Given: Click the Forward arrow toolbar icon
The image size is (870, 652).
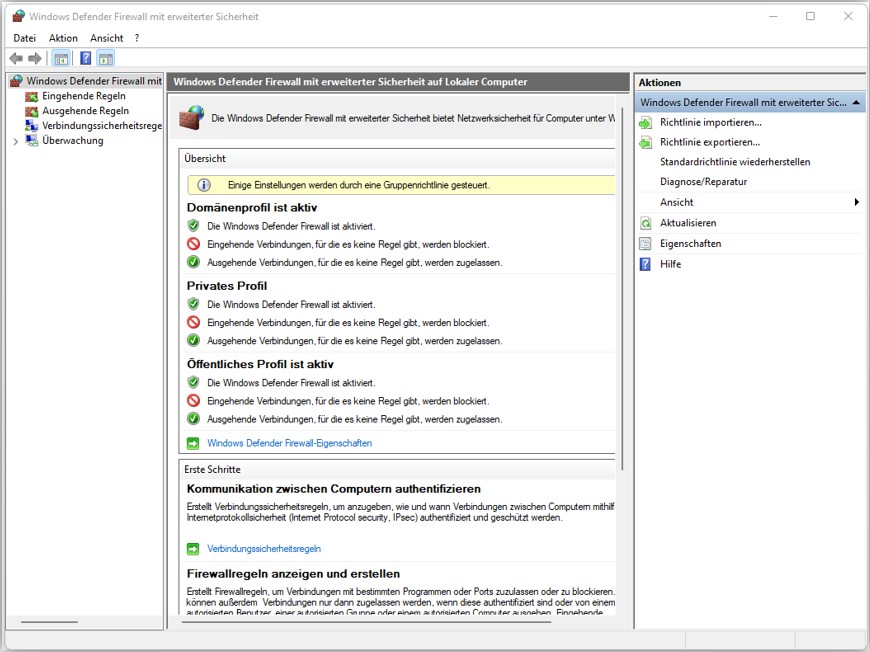Looking at the screenshot, I should pyautogui.click(x=35, y=58).
